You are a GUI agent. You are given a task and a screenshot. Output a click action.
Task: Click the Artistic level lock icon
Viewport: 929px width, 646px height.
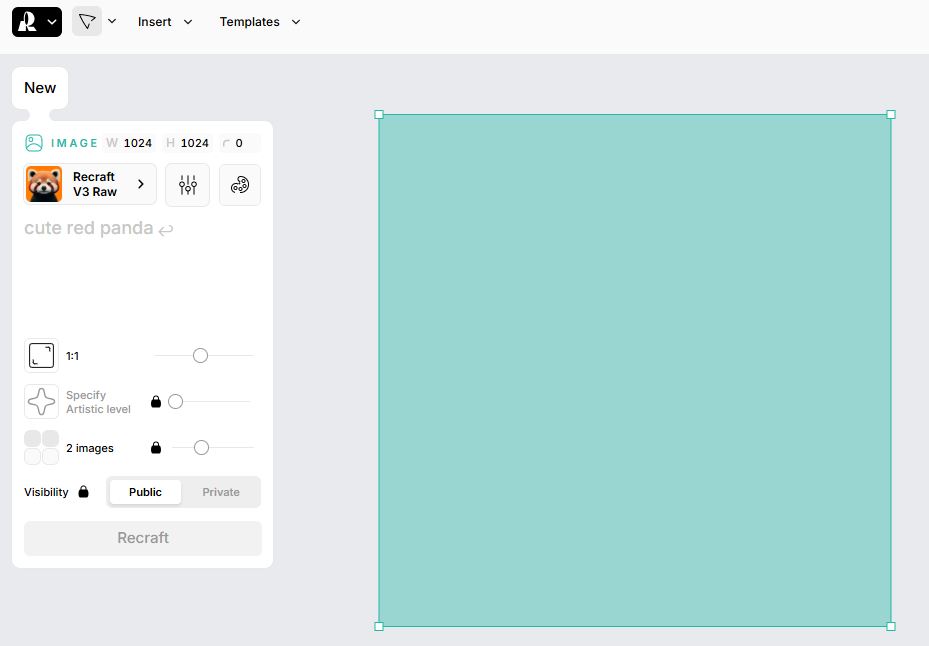click(156, 402)
